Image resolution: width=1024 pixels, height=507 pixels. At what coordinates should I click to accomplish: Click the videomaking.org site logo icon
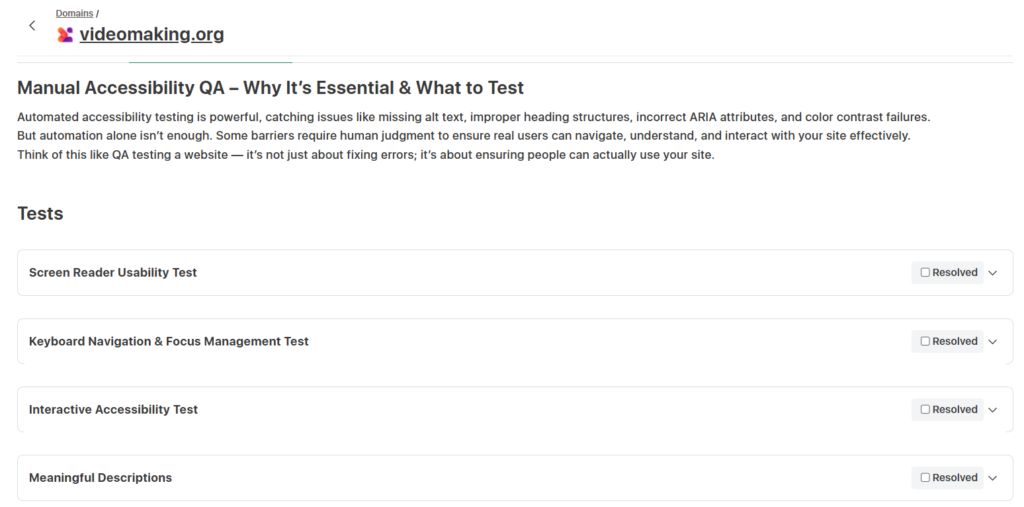point(65,34)
